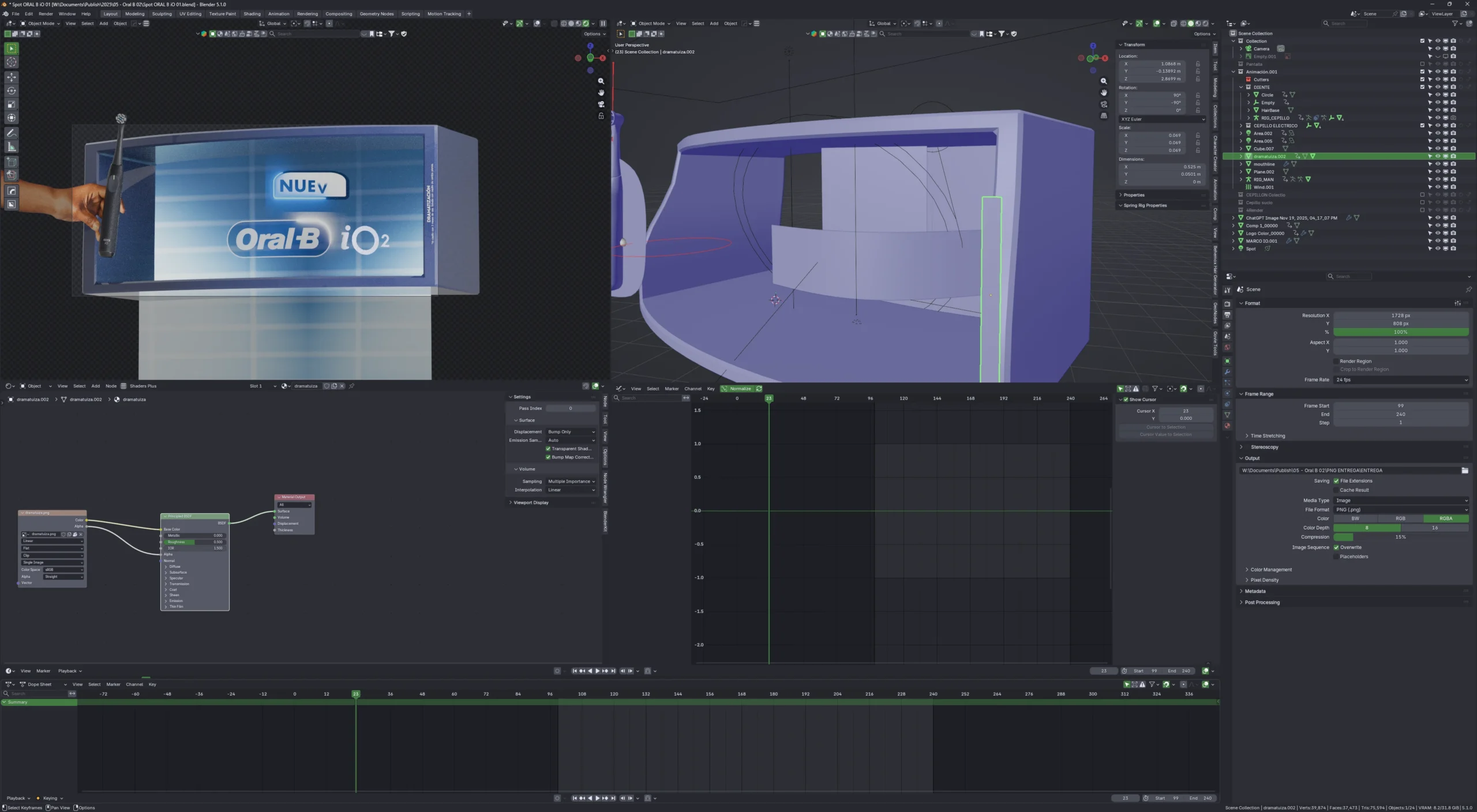The height and width of the screenshot is (812, 1477).
Task: Select the Measure tool in left toolbar
Action: click(x=12, y=147)
